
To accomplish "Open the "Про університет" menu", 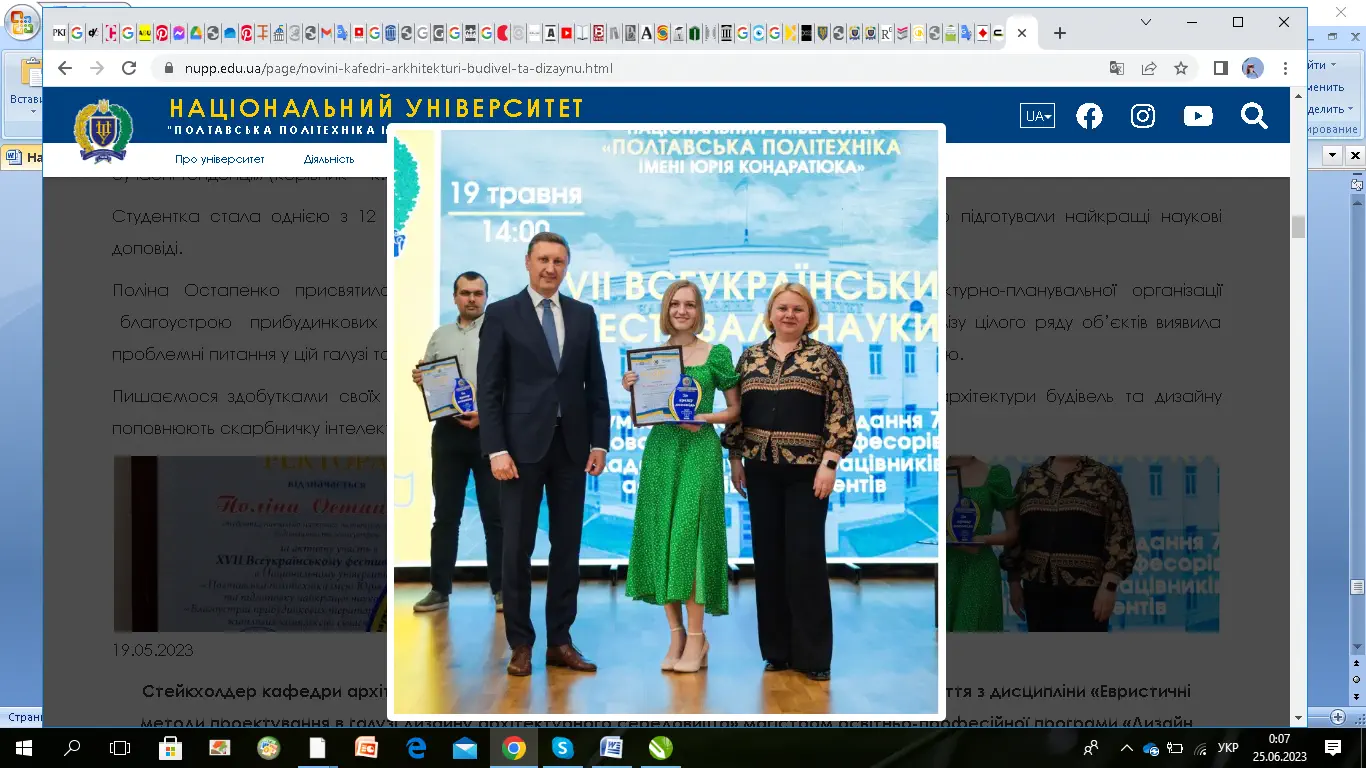I will click(x=220, y=159).
